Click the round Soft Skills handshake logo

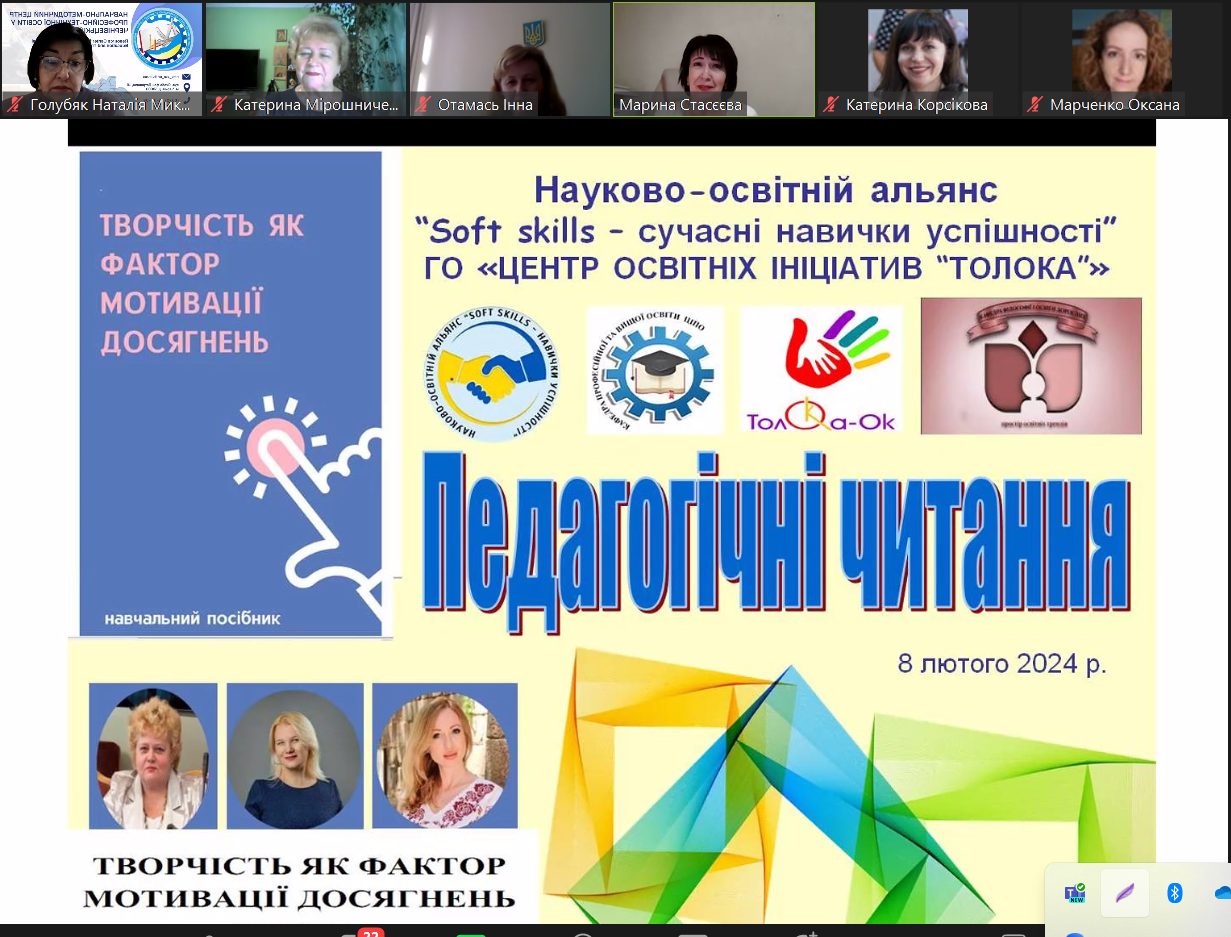point(494,374)
